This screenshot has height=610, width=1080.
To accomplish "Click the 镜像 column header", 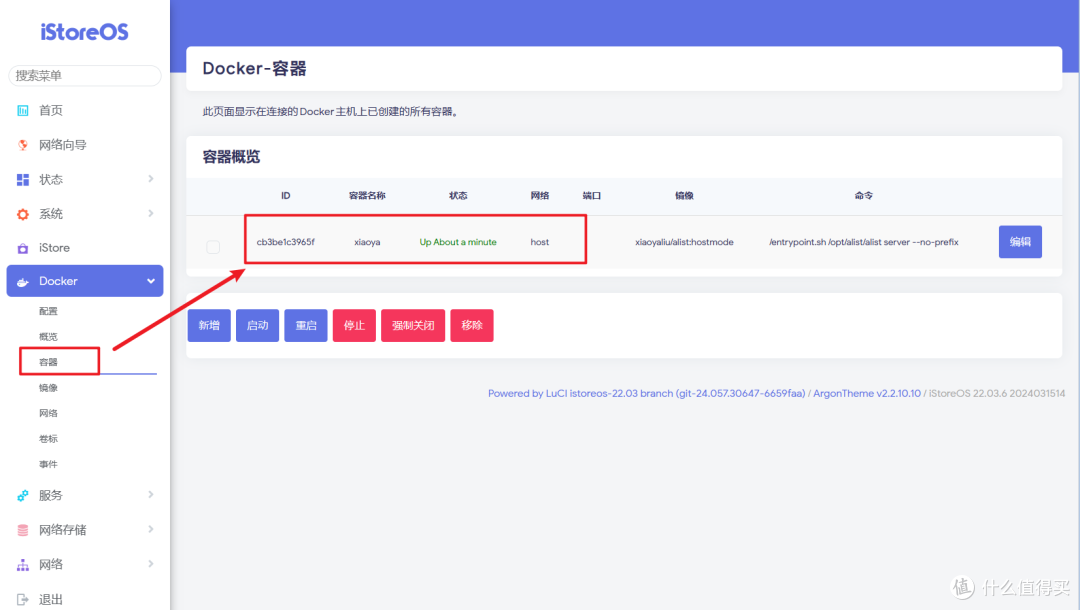I will [x=684, y=196].
